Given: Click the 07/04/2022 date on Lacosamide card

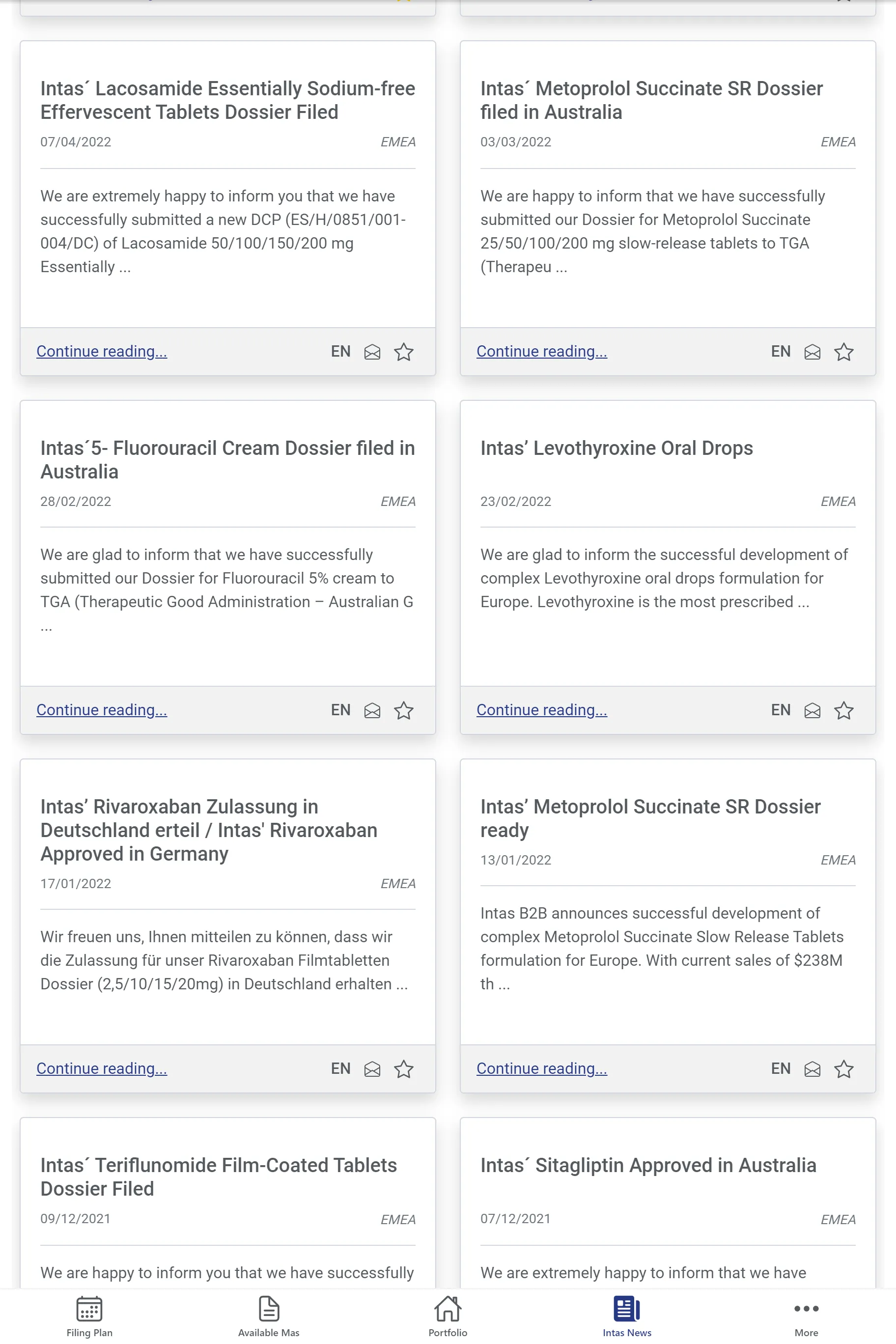Looking at the screenshot, I should click(76, 141).
